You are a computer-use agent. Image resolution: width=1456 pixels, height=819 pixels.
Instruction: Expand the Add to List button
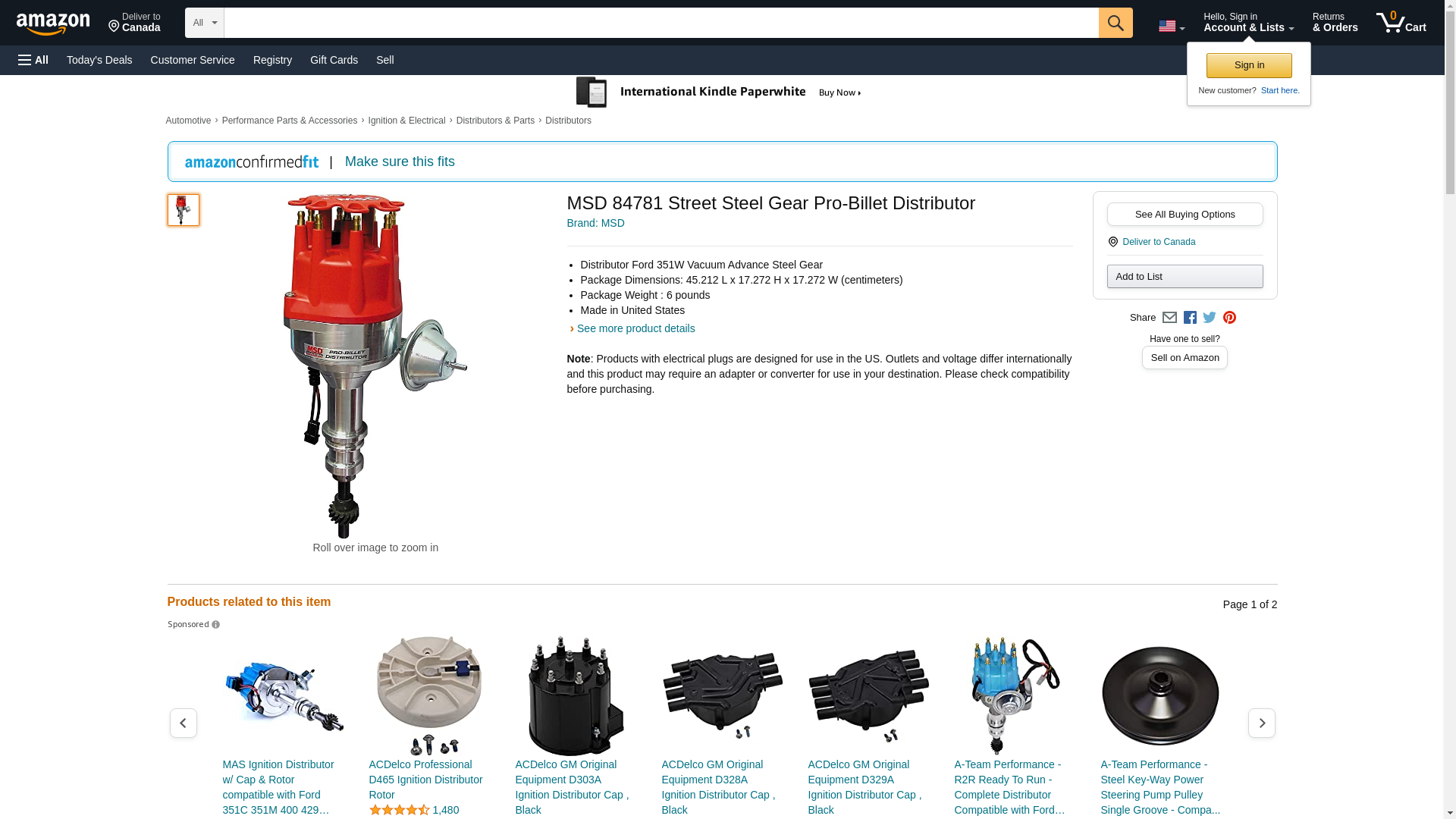(x=1185, y=277)
